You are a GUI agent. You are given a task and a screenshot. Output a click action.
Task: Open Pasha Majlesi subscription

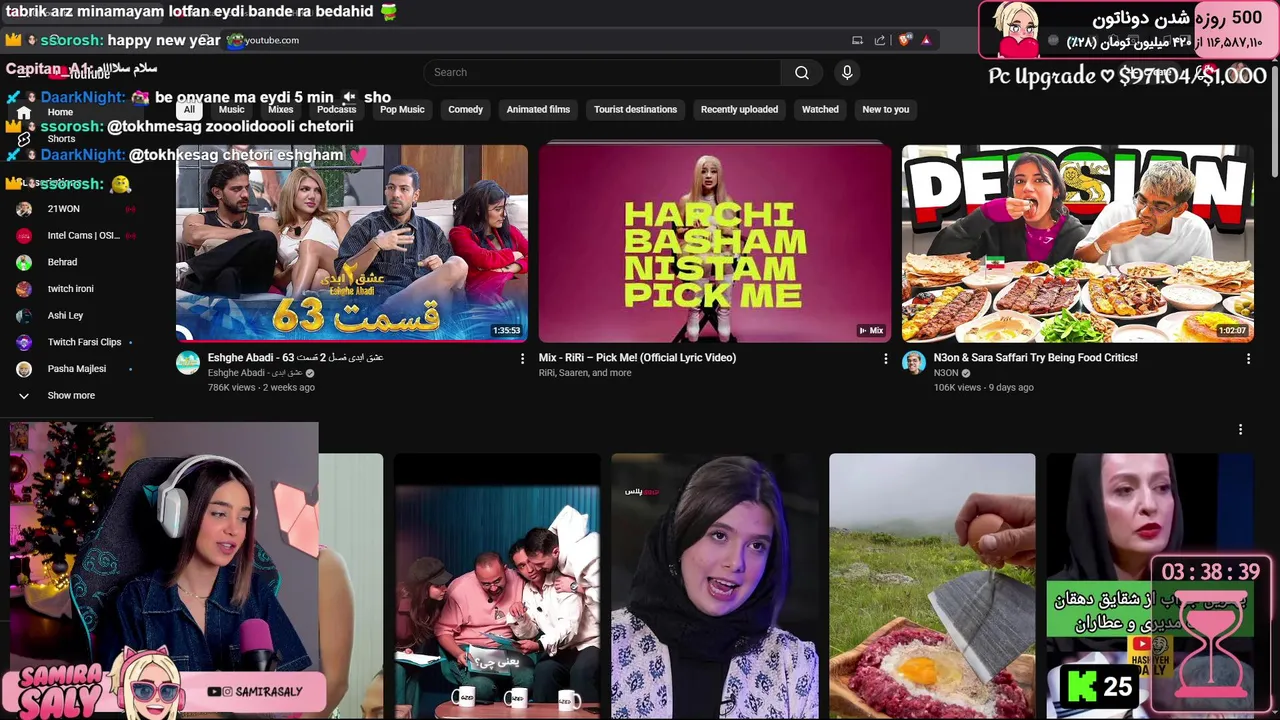pyautogui.click(x=77, y=369)
